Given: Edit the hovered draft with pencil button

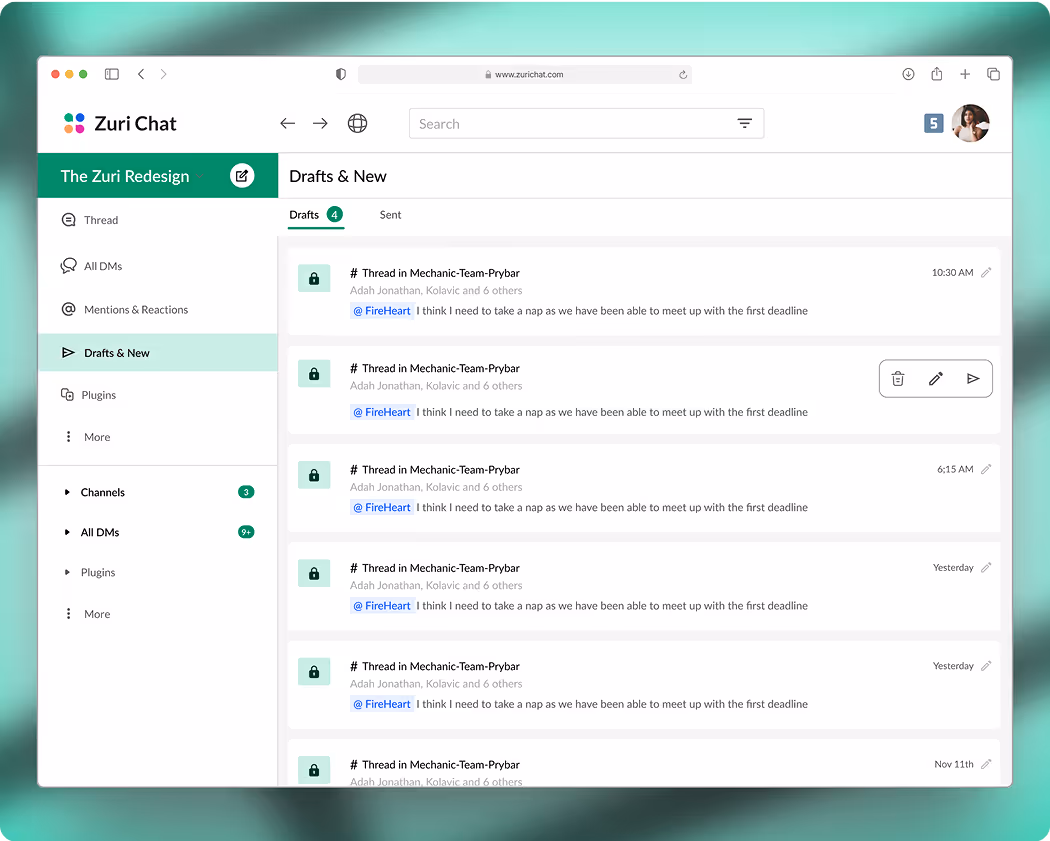Looking at the screenshot, I should tap(935, 379).
